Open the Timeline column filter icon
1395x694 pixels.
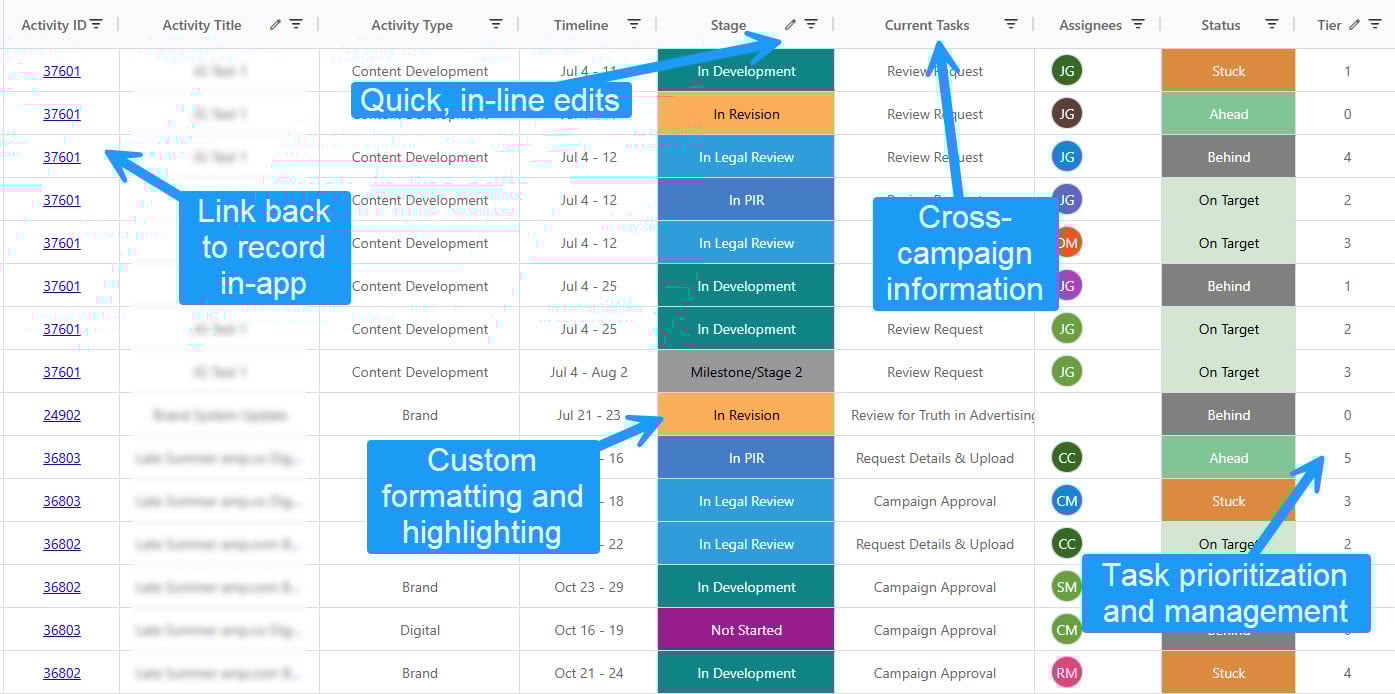click(634, 25)
